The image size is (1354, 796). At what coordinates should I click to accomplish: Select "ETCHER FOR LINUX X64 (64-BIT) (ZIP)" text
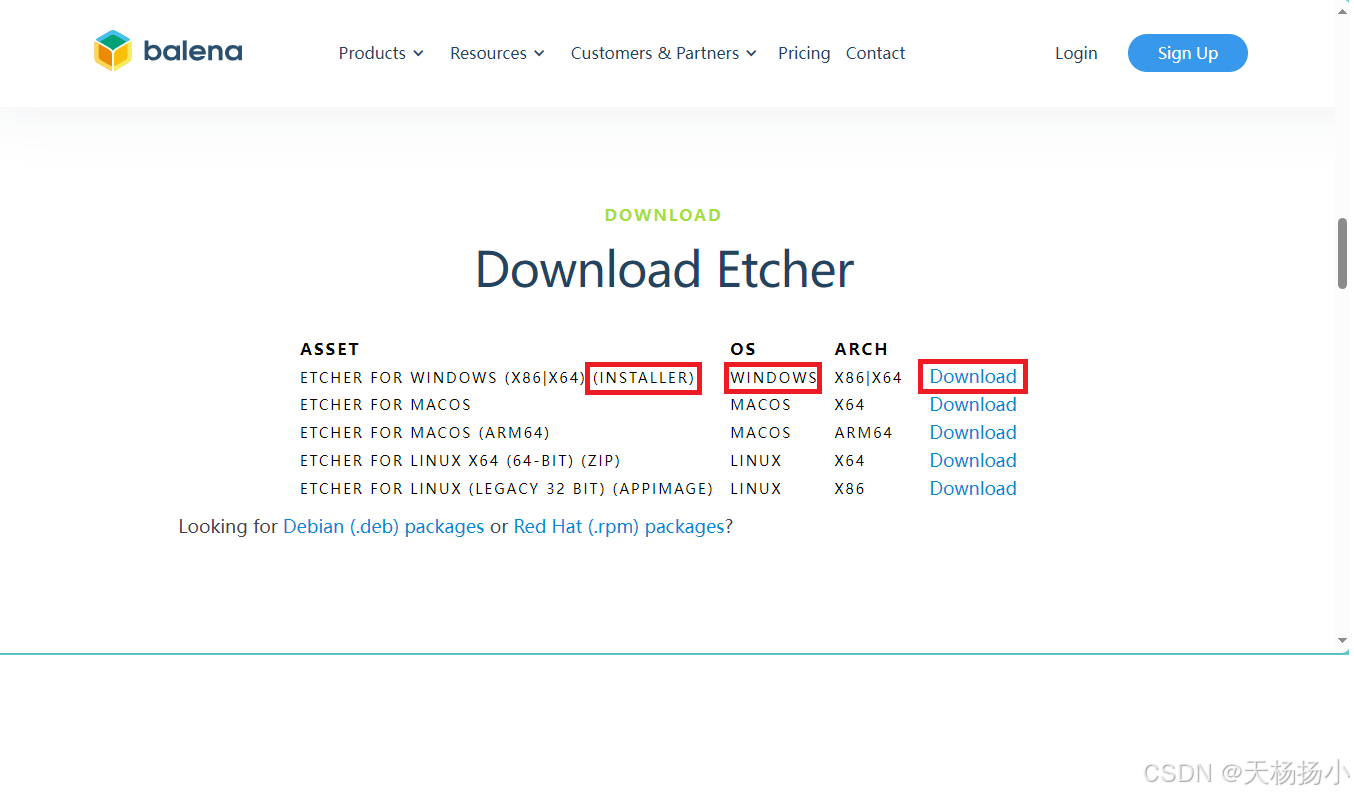tap(461, 461)
